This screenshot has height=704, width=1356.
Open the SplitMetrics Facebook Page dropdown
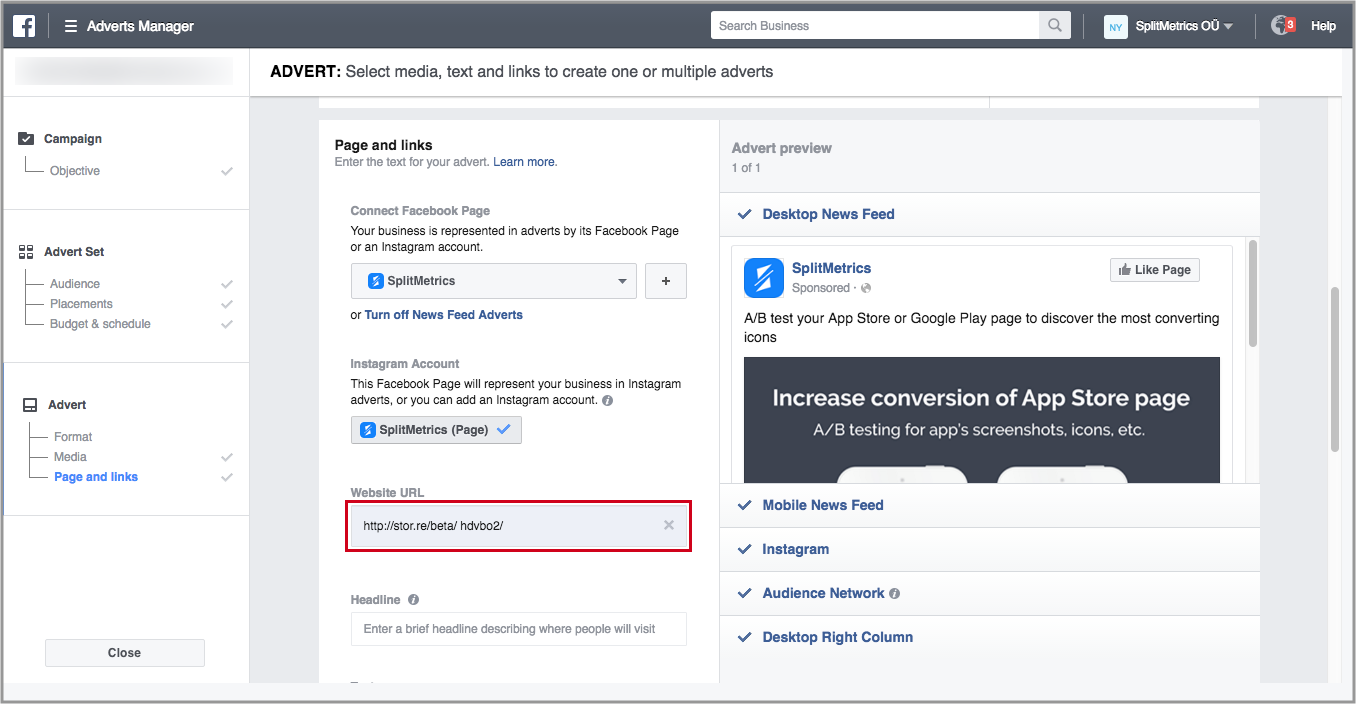(x=494, y=281)
